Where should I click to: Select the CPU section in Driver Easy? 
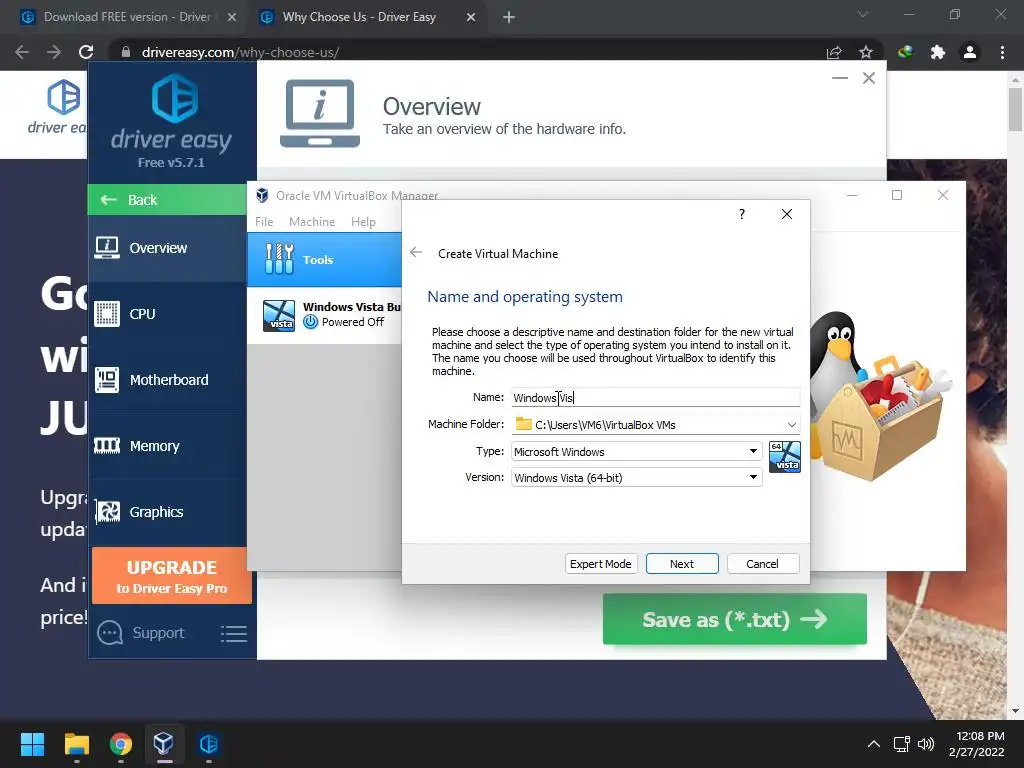coord(167,314)
